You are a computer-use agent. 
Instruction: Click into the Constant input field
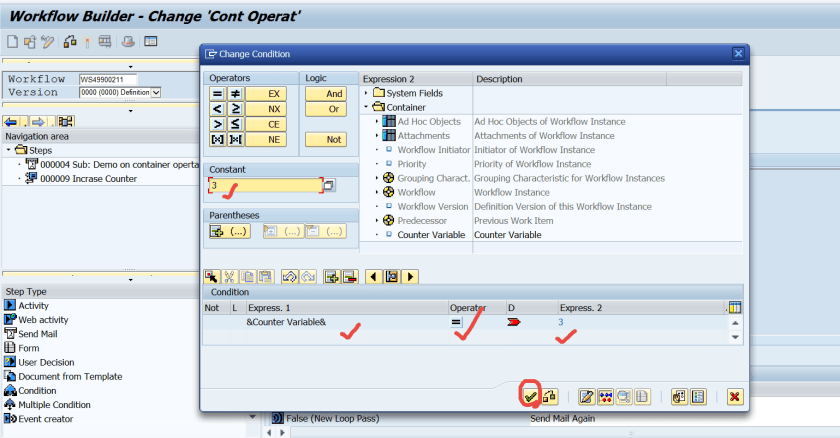coord(266,185)
